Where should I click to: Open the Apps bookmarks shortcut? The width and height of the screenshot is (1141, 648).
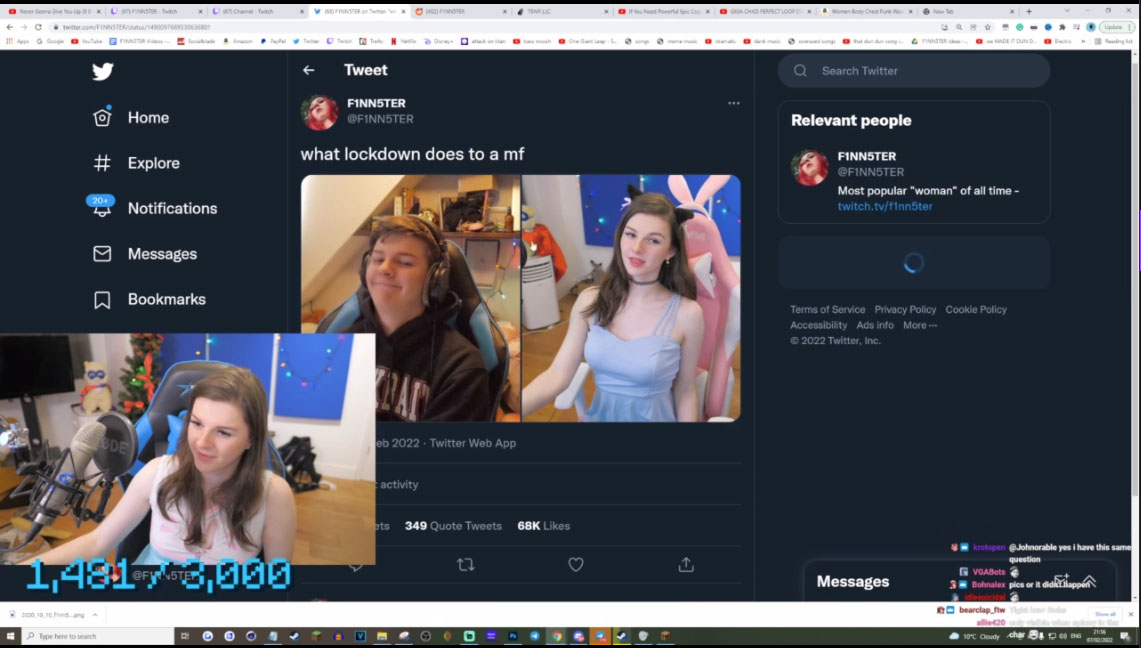point(17,41)
